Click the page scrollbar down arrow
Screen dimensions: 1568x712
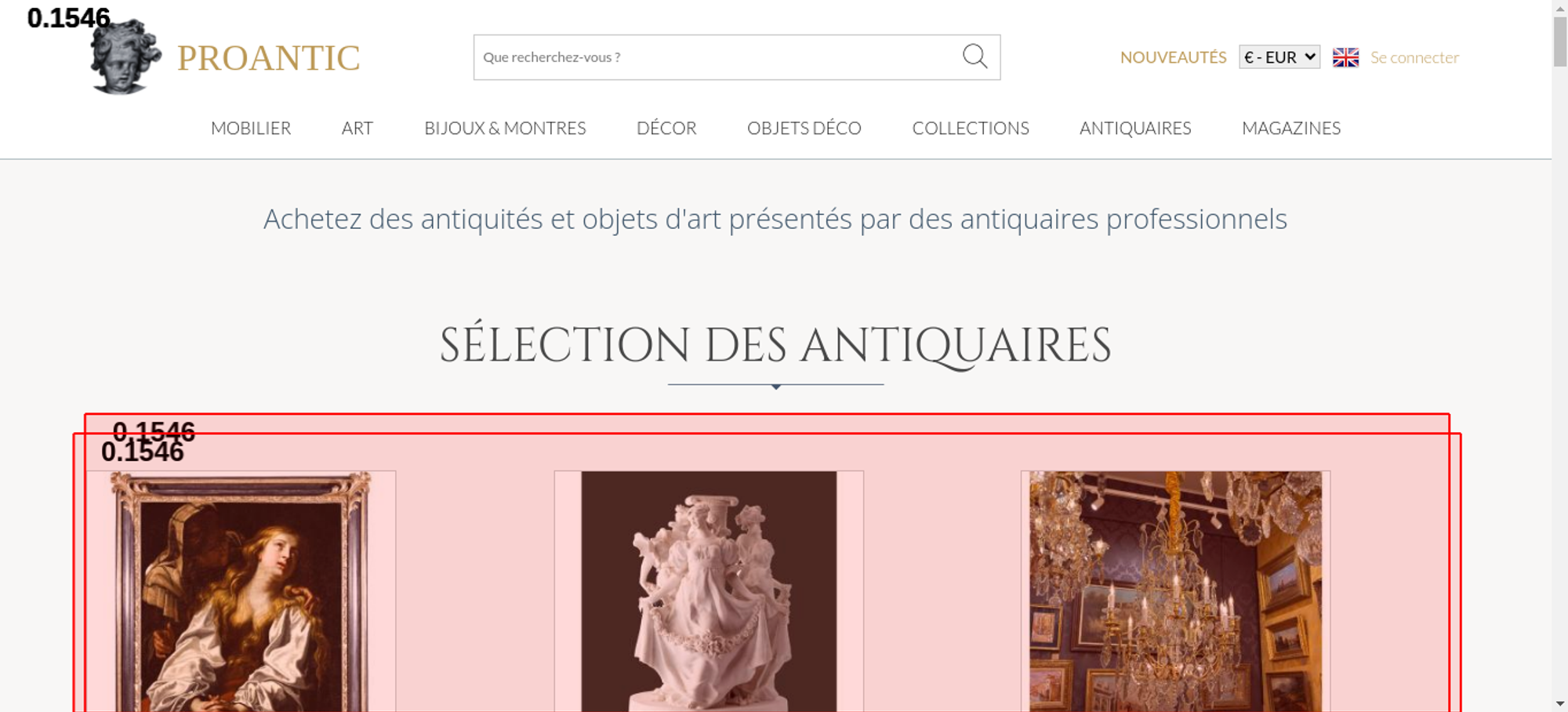point(1560,703)
